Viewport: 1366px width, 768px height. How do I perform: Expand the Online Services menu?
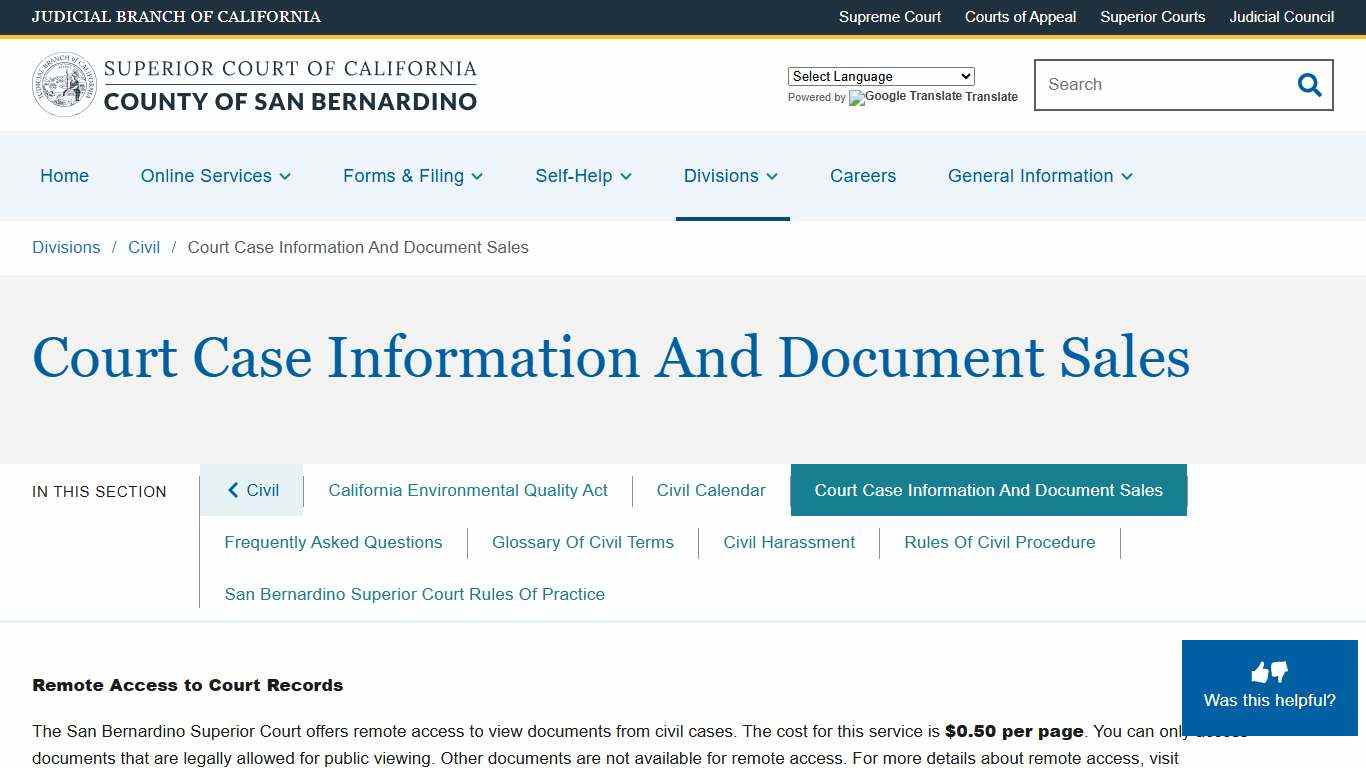[x=215, y=176]
